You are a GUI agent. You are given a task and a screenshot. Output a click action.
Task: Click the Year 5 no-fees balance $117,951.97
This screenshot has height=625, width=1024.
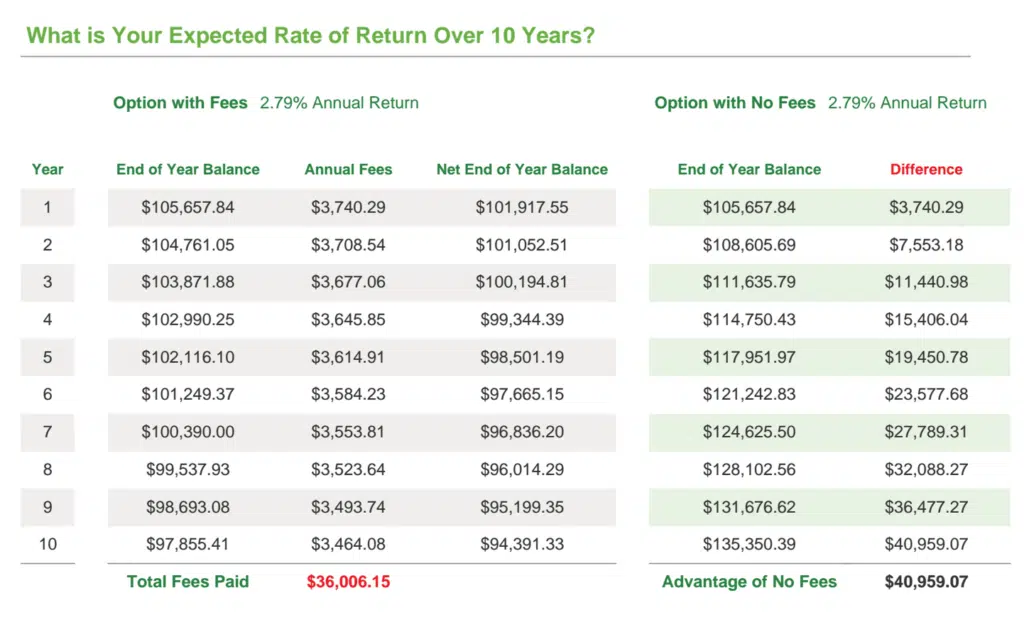749,357
